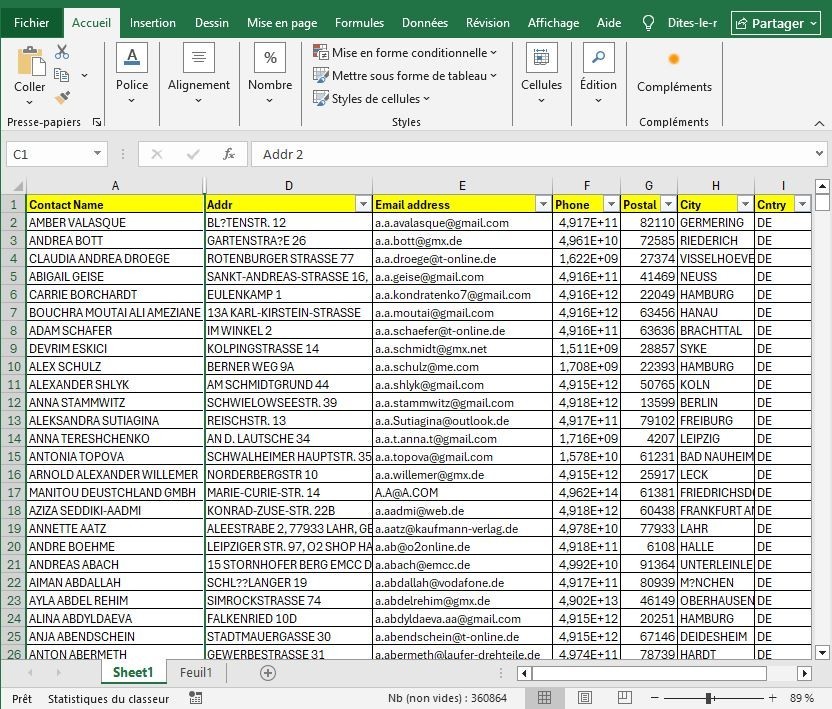
Task: Add a new sheet with plus icon
Action: (268, 673)
